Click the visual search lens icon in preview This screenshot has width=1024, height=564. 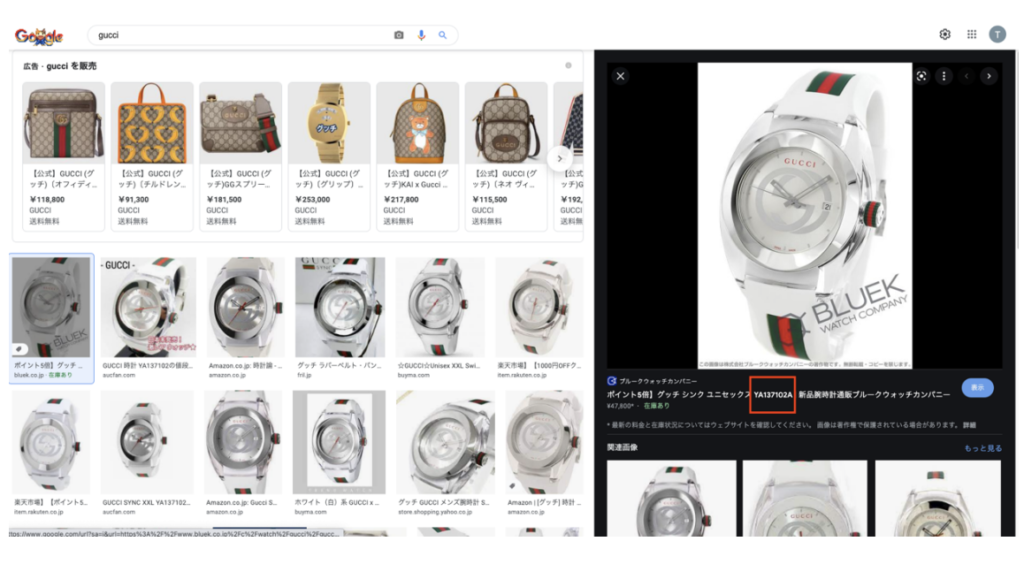pyautogui.click(x=922, y=76)
